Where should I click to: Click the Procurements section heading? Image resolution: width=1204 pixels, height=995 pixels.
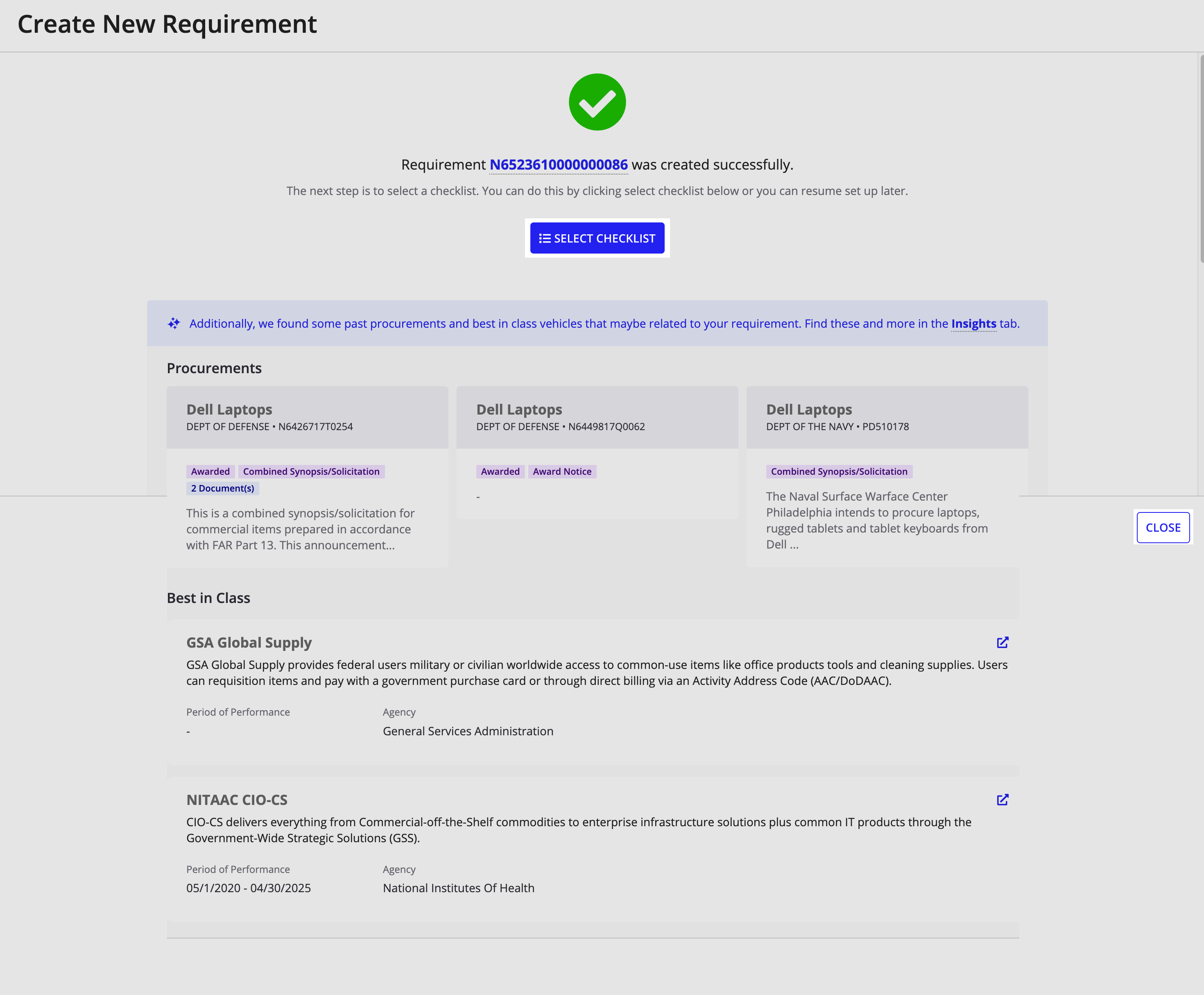[214, 368]
